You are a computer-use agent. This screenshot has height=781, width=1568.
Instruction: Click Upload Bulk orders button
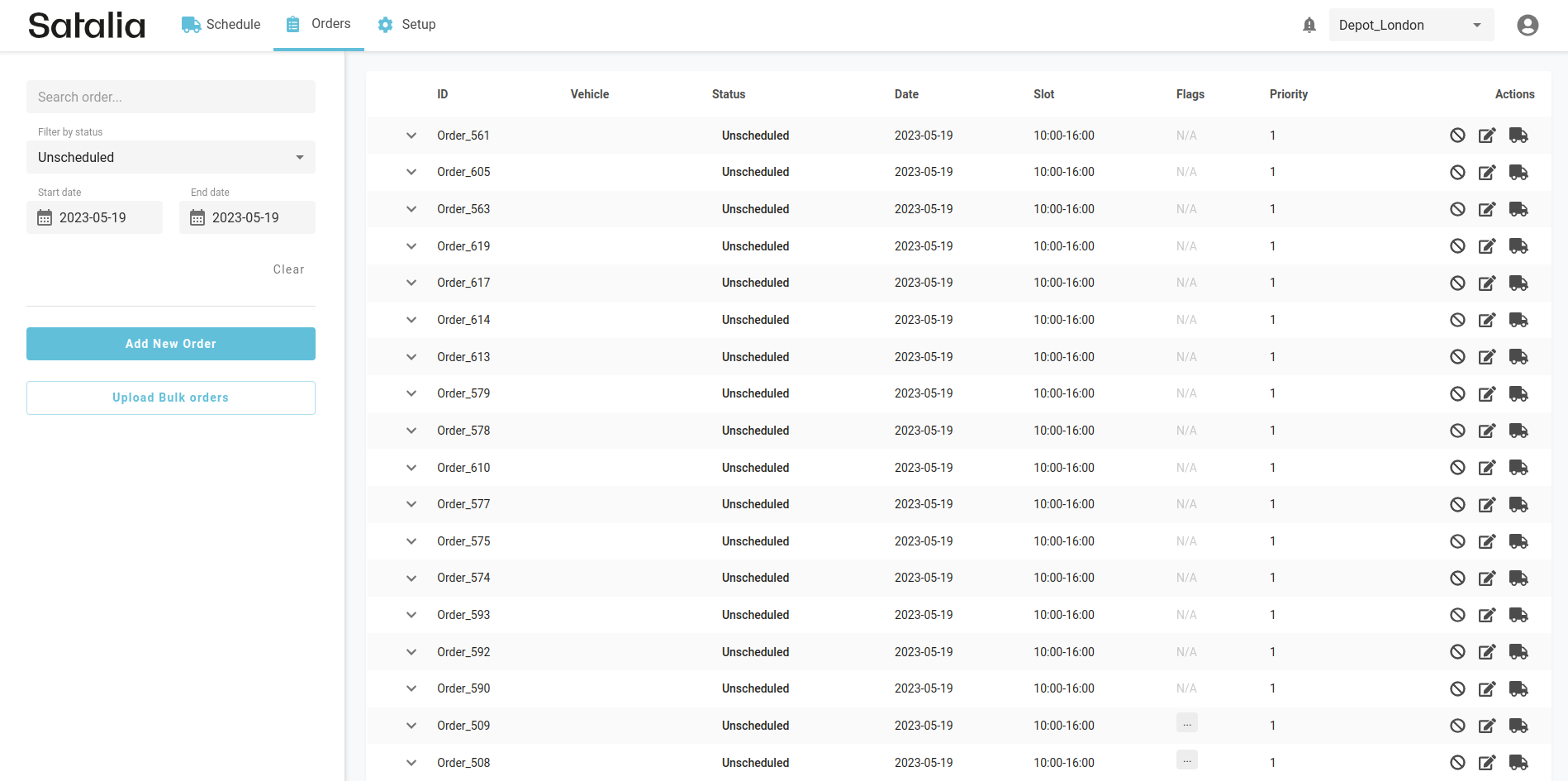[x=171, y=398]
